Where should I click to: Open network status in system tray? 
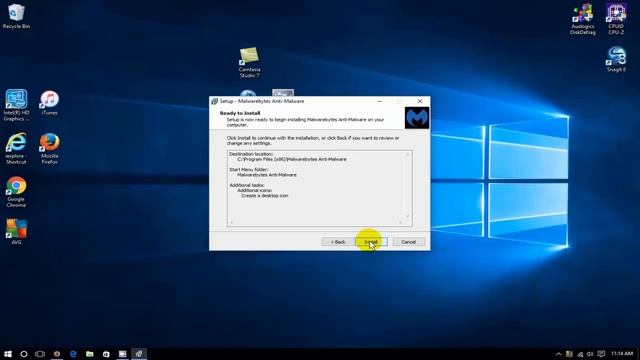580,354
